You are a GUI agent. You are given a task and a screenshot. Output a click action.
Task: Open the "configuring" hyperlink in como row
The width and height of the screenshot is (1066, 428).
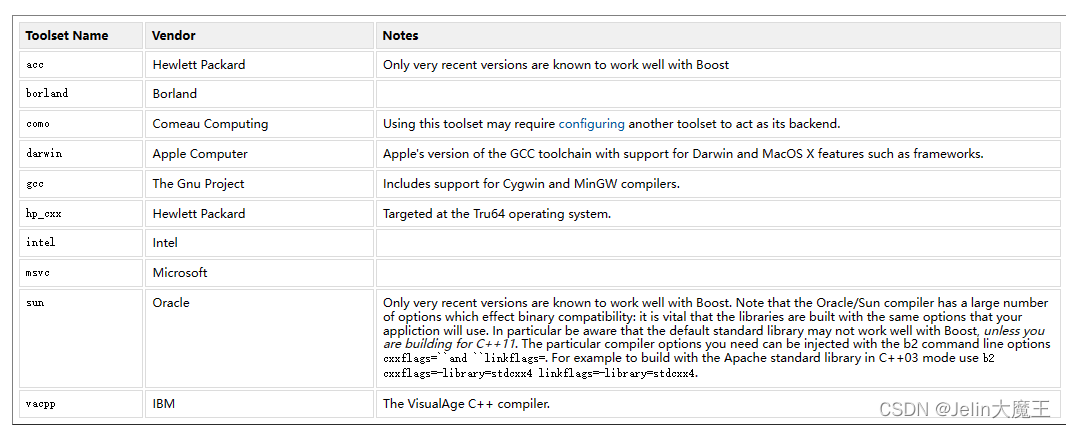pyautogui.click(x=591, y=124)
